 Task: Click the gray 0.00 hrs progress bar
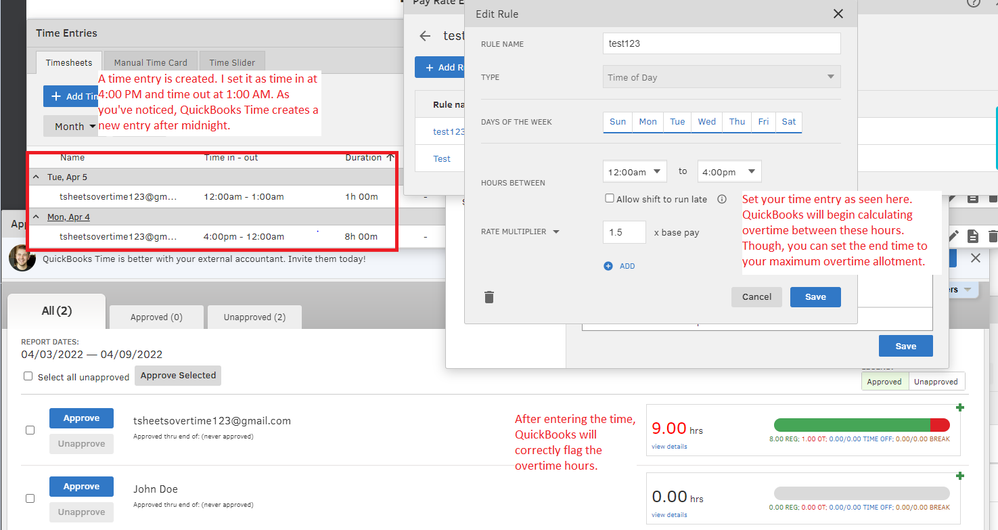point(862,493)
